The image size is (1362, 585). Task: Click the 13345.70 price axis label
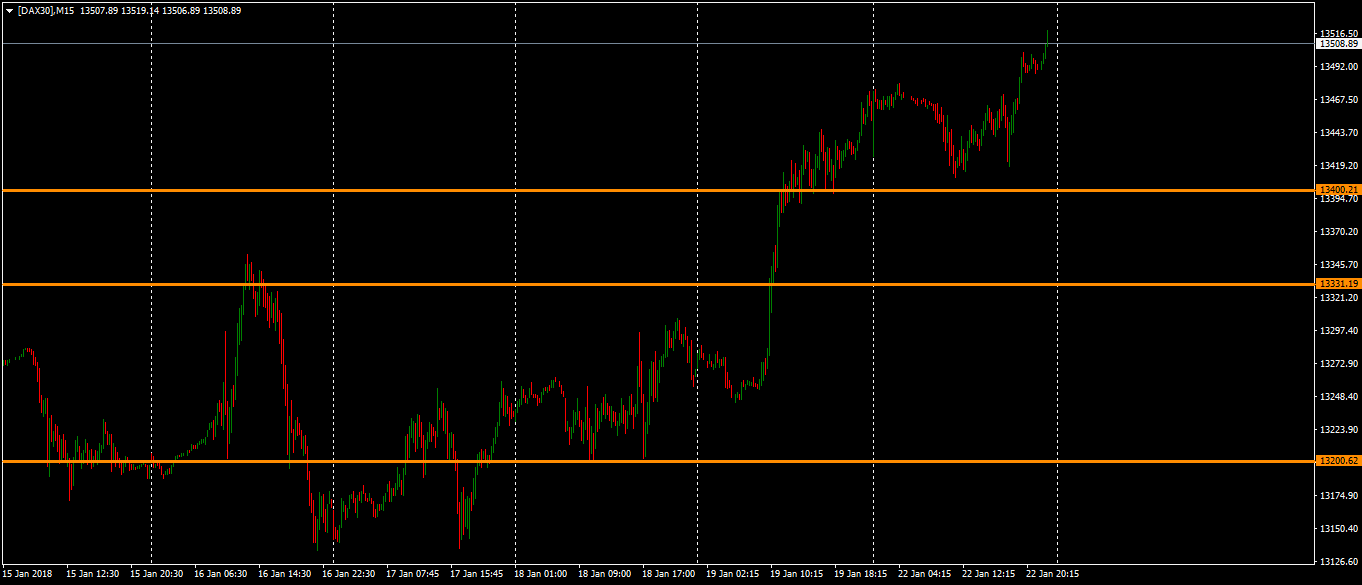coord(1338,265)
